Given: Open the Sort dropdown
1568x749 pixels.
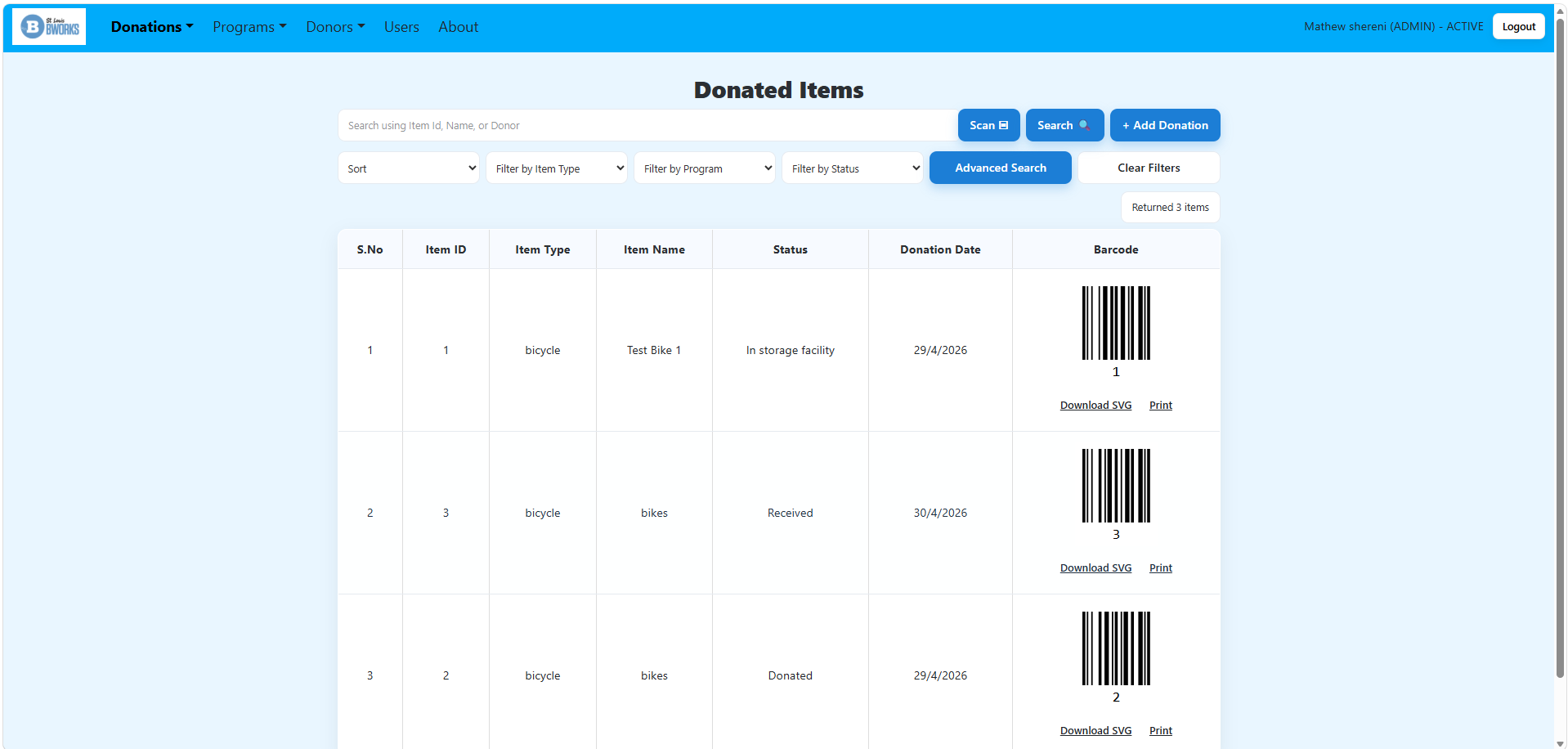Looking at the screenshot, I should tap(409, 168).
